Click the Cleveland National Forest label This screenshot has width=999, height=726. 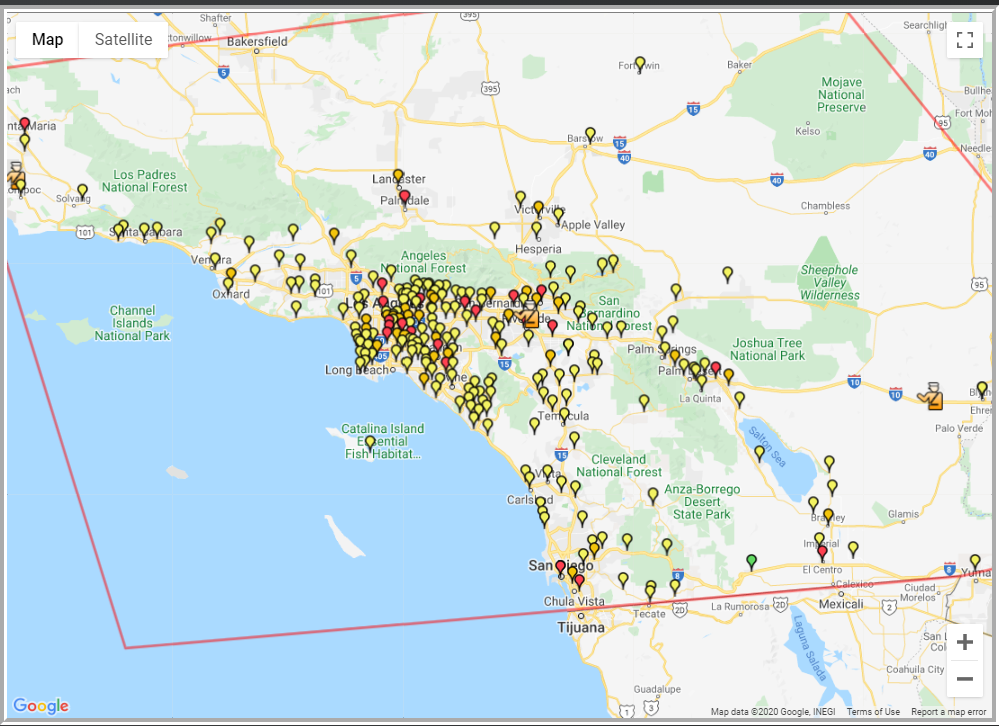click(619, 466)
